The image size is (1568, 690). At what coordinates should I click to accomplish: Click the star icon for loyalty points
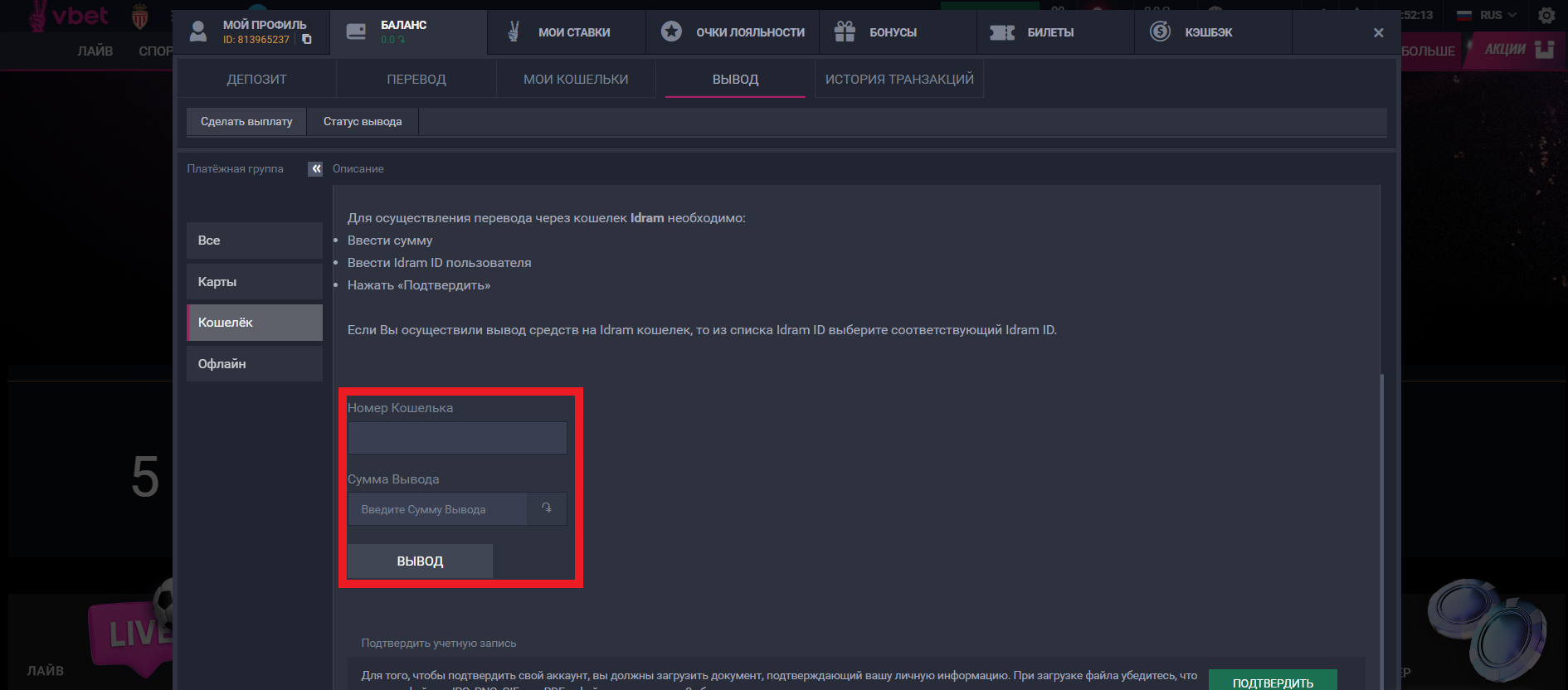coord(671,32)
